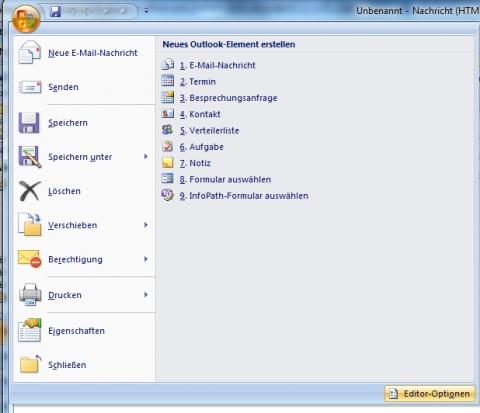Select 8. Formular auswählen entry
The height and width of the screenshot is (413, 480).
click(x=225, y=180)
